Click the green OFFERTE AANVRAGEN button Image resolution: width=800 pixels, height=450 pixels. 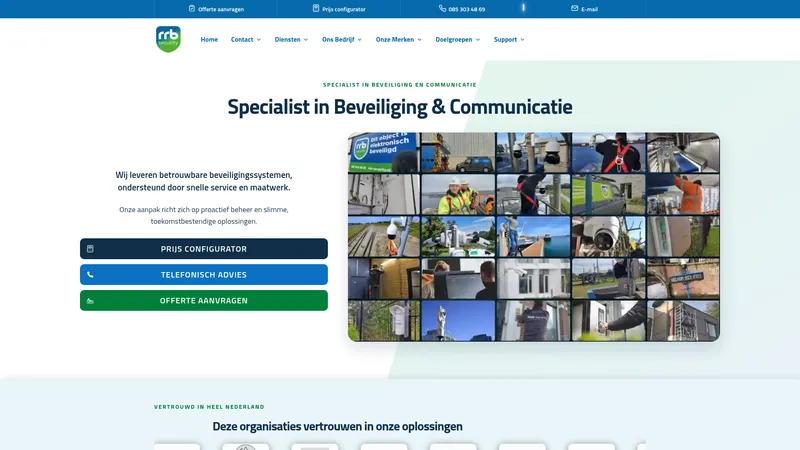204,301
